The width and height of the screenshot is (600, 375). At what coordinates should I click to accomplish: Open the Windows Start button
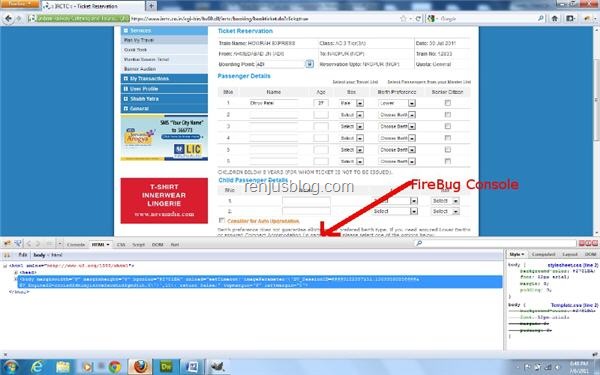10,367
